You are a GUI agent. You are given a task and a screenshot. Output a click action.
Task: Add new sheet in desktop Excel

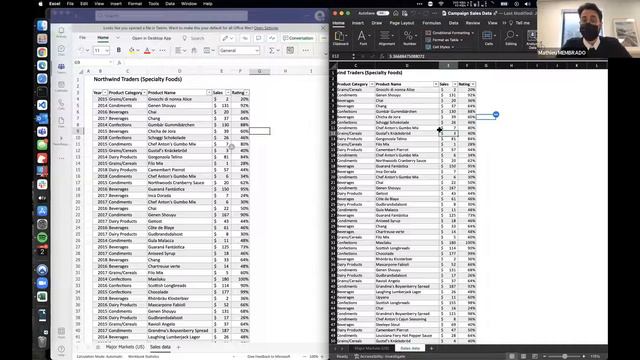click(x=431, y=349)
